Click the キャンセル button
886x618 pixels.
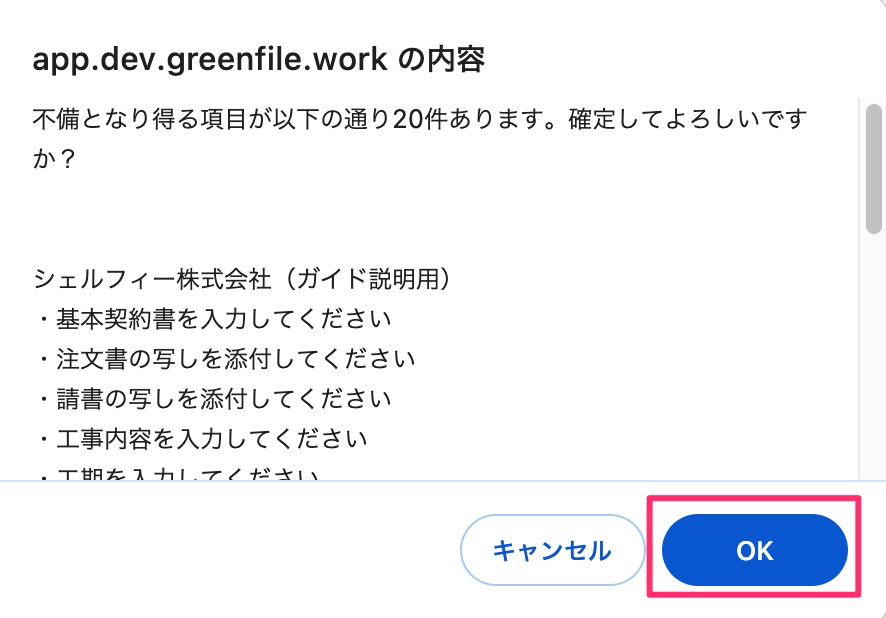pos(553,550)
